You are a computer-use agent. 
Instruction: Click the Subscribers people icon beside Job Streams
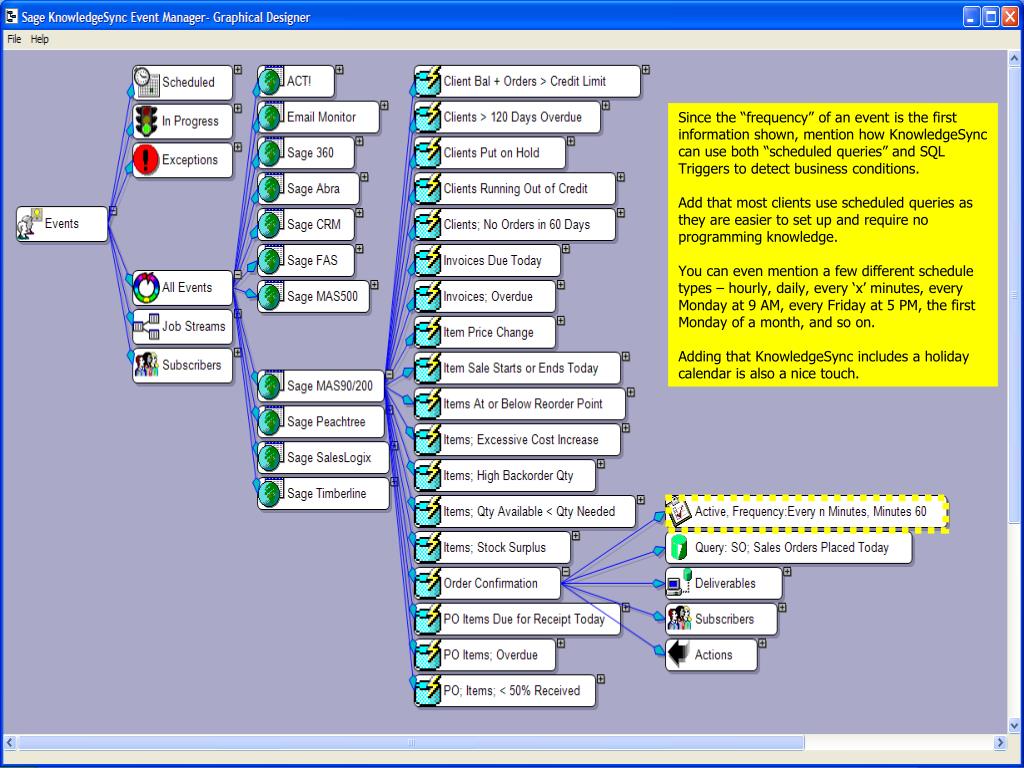pos(146,365)
